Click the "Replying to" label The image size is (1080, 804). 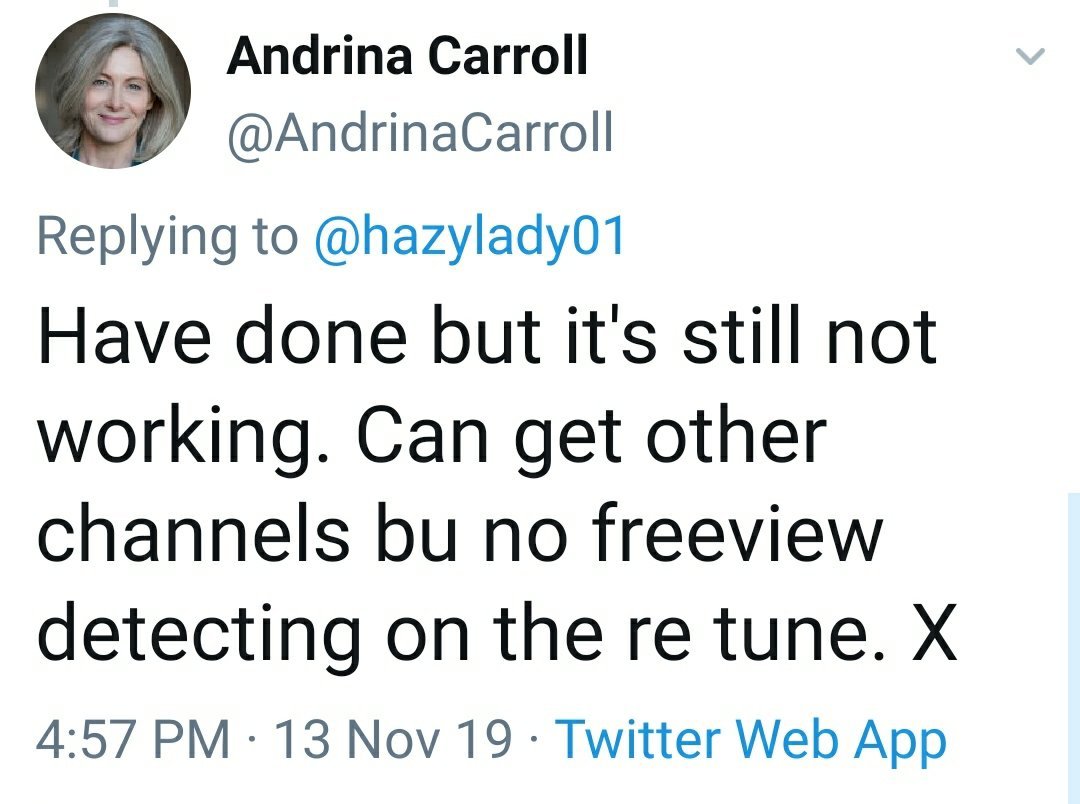pos(167,236)
